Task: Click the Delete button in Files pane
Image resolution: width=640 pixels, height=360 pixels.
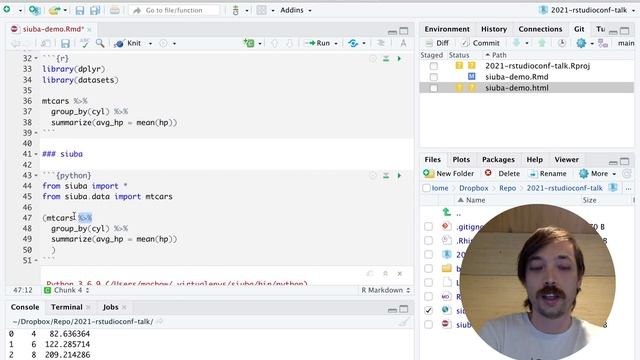Action: (502, 173)
